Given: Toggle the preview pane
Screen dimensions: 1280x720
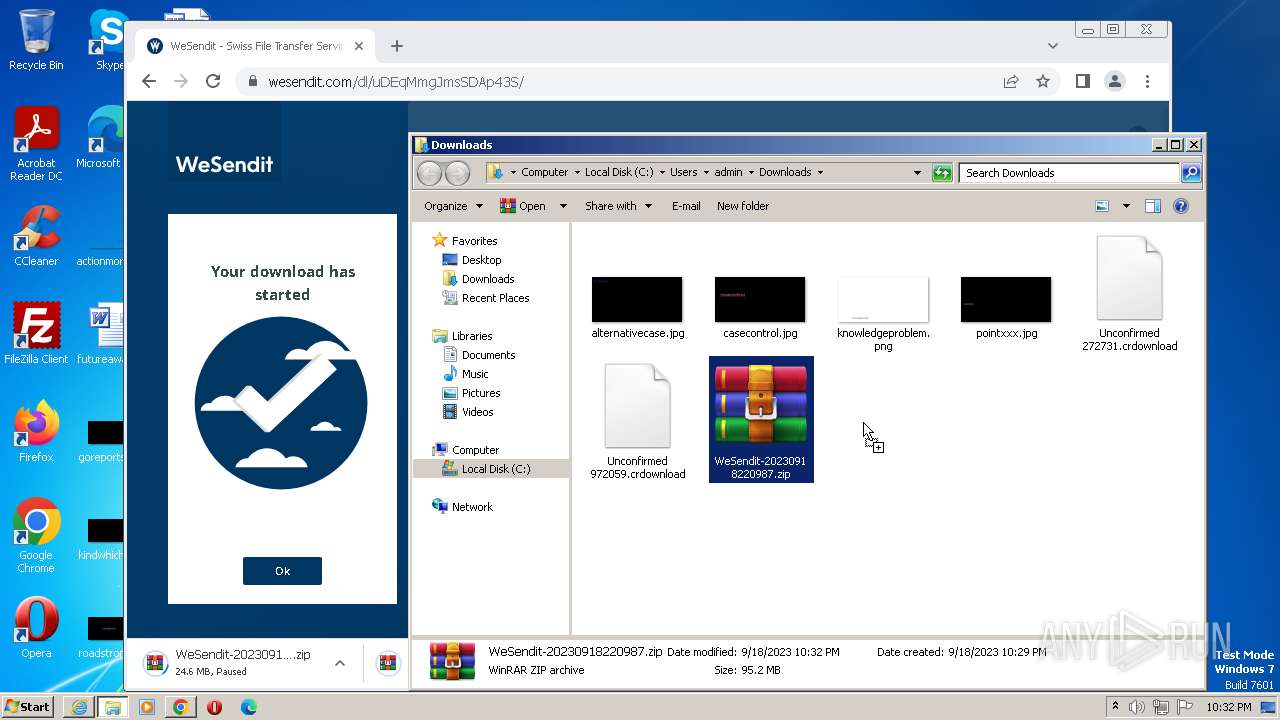Looking at the screenshot, I should tap(1153, 206).
